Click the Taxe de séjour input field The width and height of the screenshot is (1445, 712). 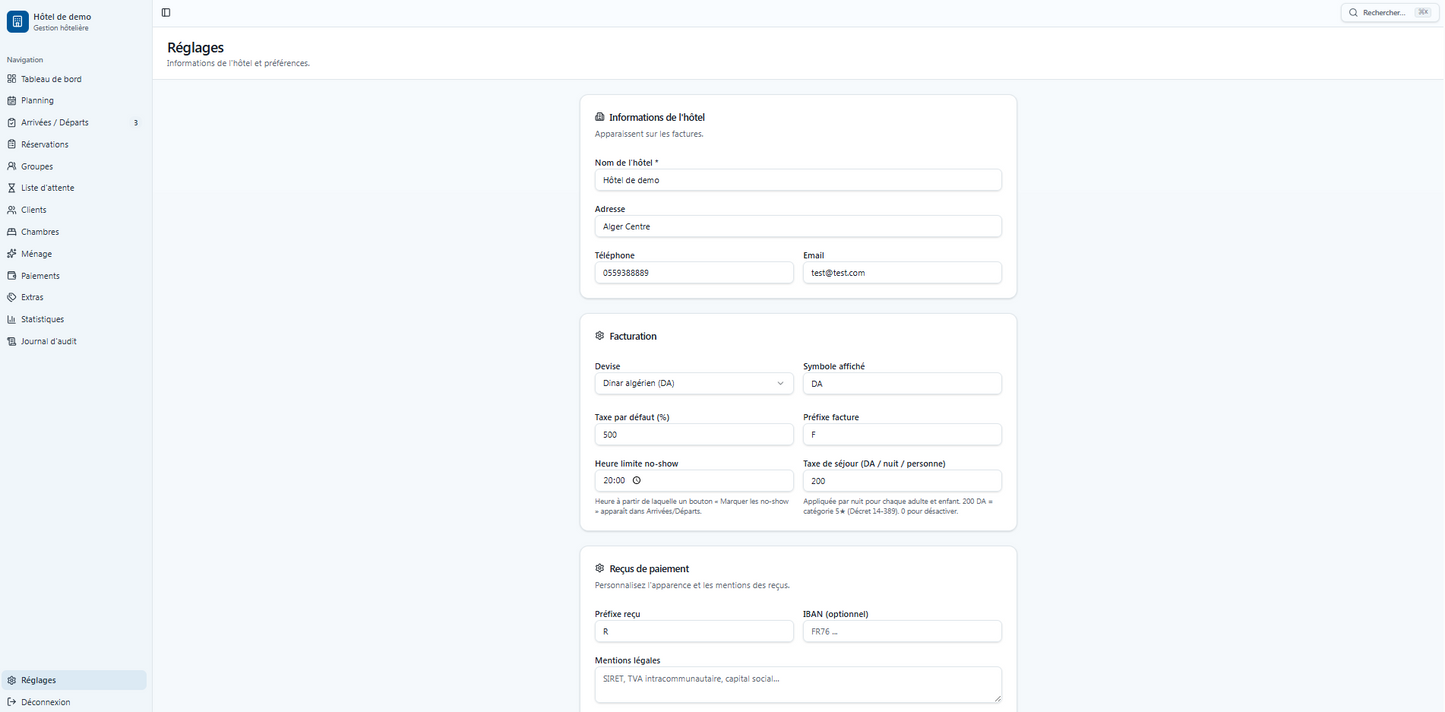[x=902, y=481]
